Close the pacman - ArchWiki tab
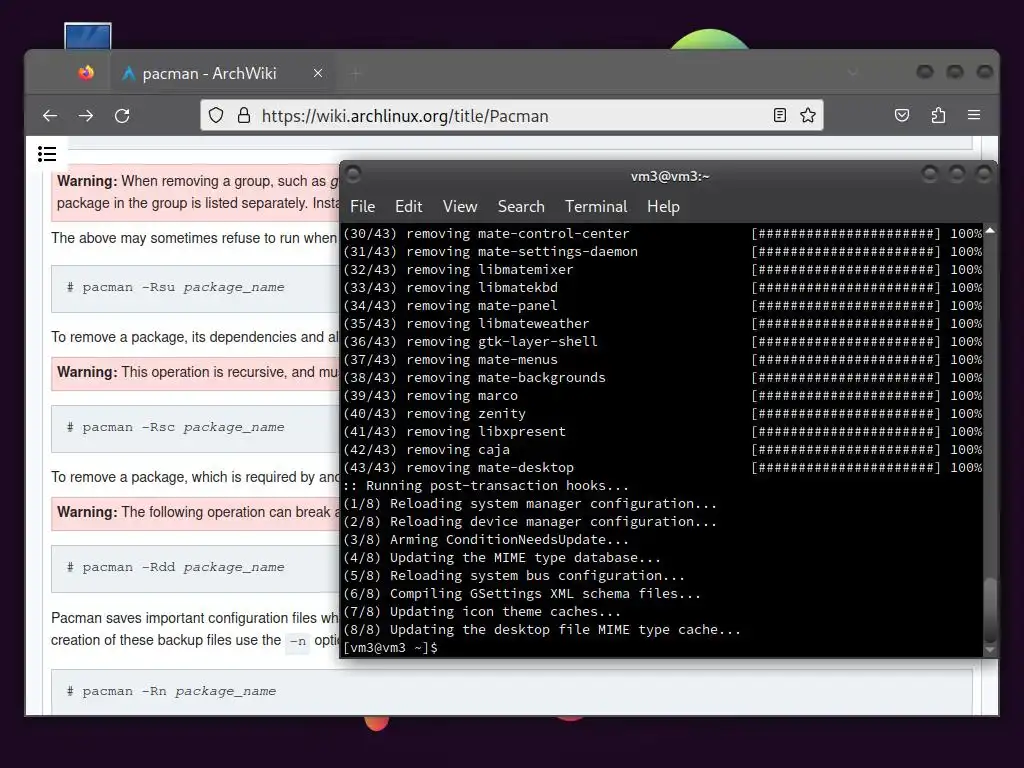The height and width of the screenshot is (768, 1024). (318, 73)
